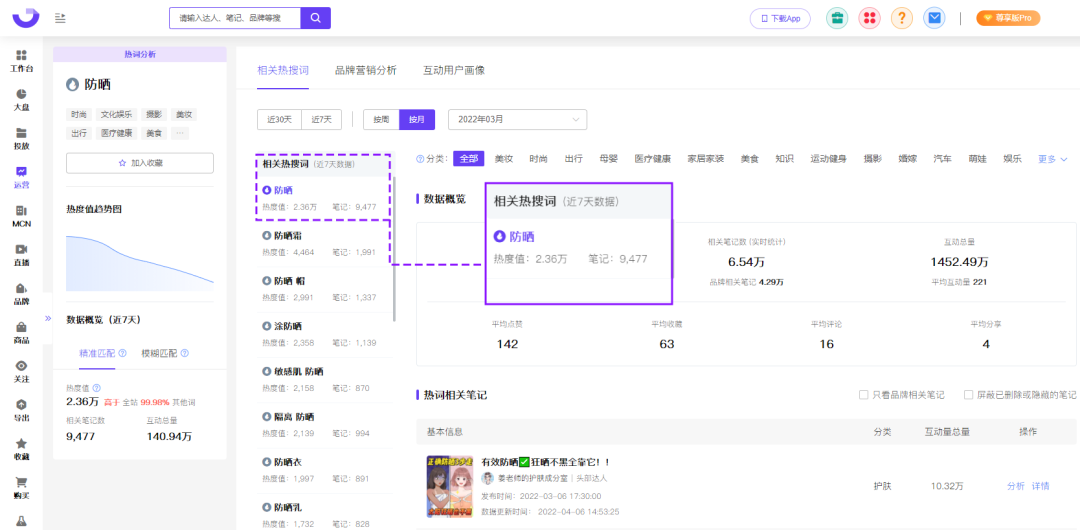Go to 关注 eye icon in sidebar
1080x530 pixels.
[x=21, y=371]
